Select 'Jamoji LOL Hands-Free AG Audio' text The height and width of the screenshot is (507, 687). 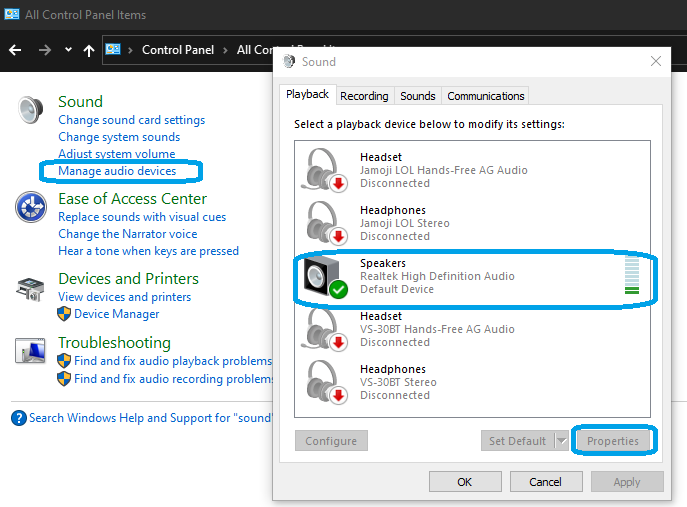(443, 170)
